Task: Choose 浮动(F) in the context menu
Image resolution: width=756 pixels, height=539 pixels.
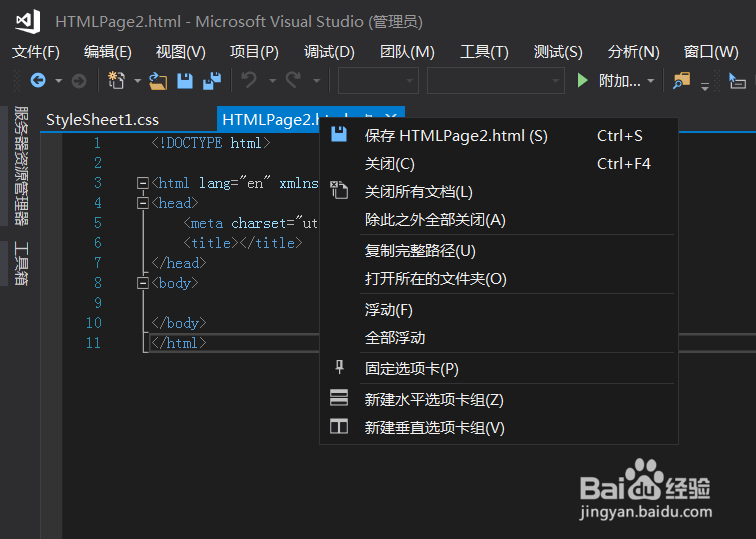Action: pos(499,310)
